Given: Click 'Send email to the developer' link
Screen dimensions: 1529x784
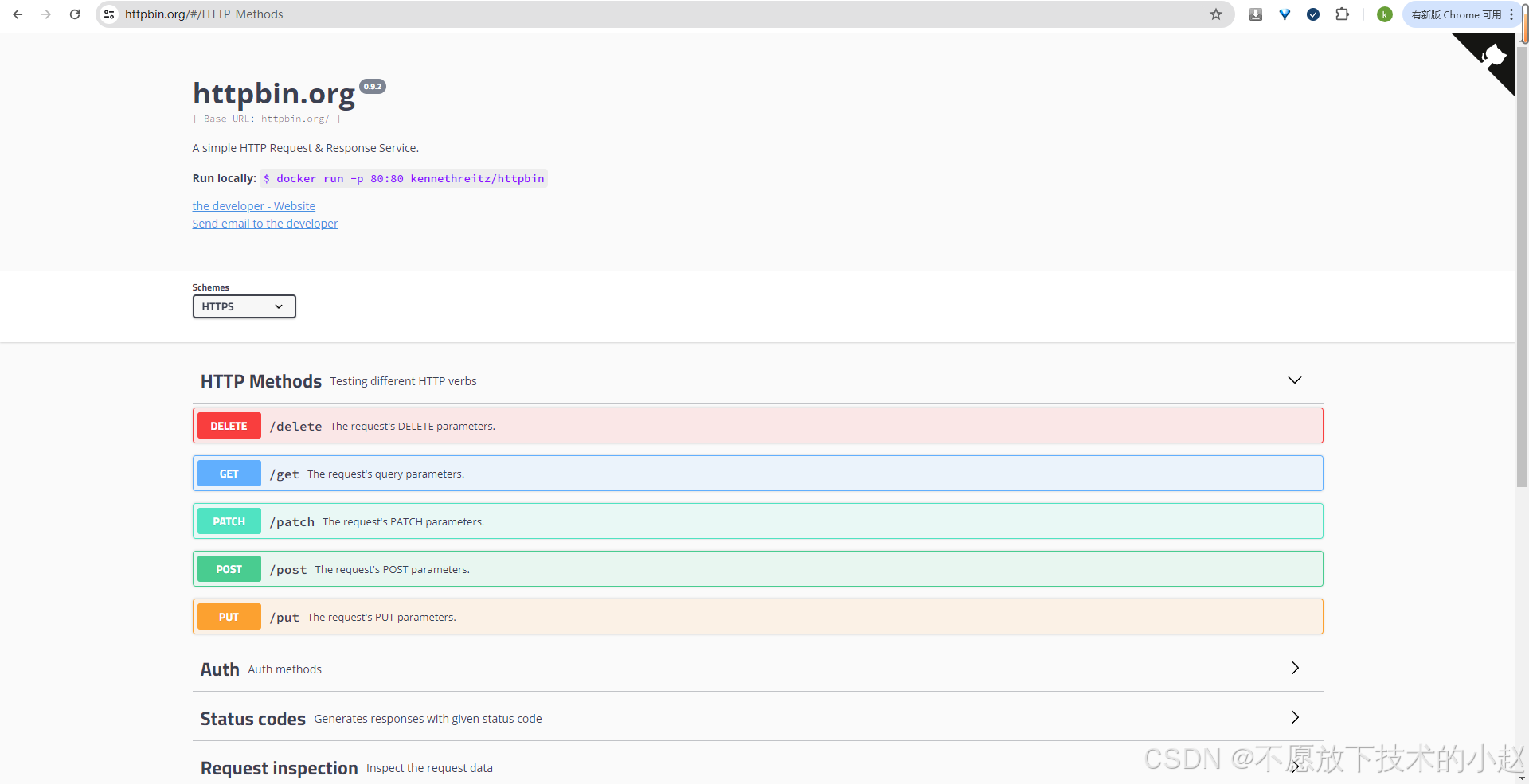Looking at the screenshot, I should click(265, 224).
